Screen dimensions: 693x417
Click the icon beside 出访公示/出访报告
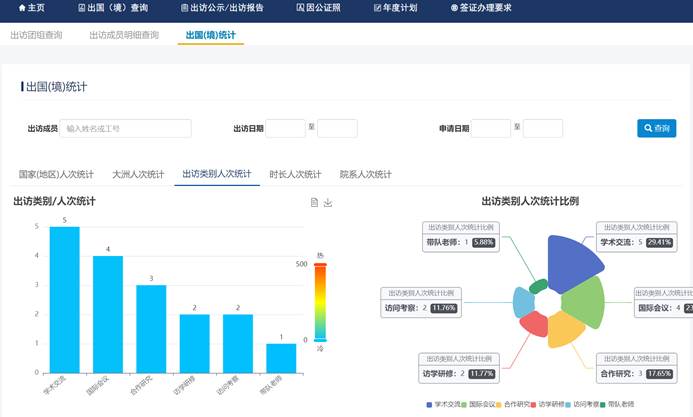click(x=184, y=8)
